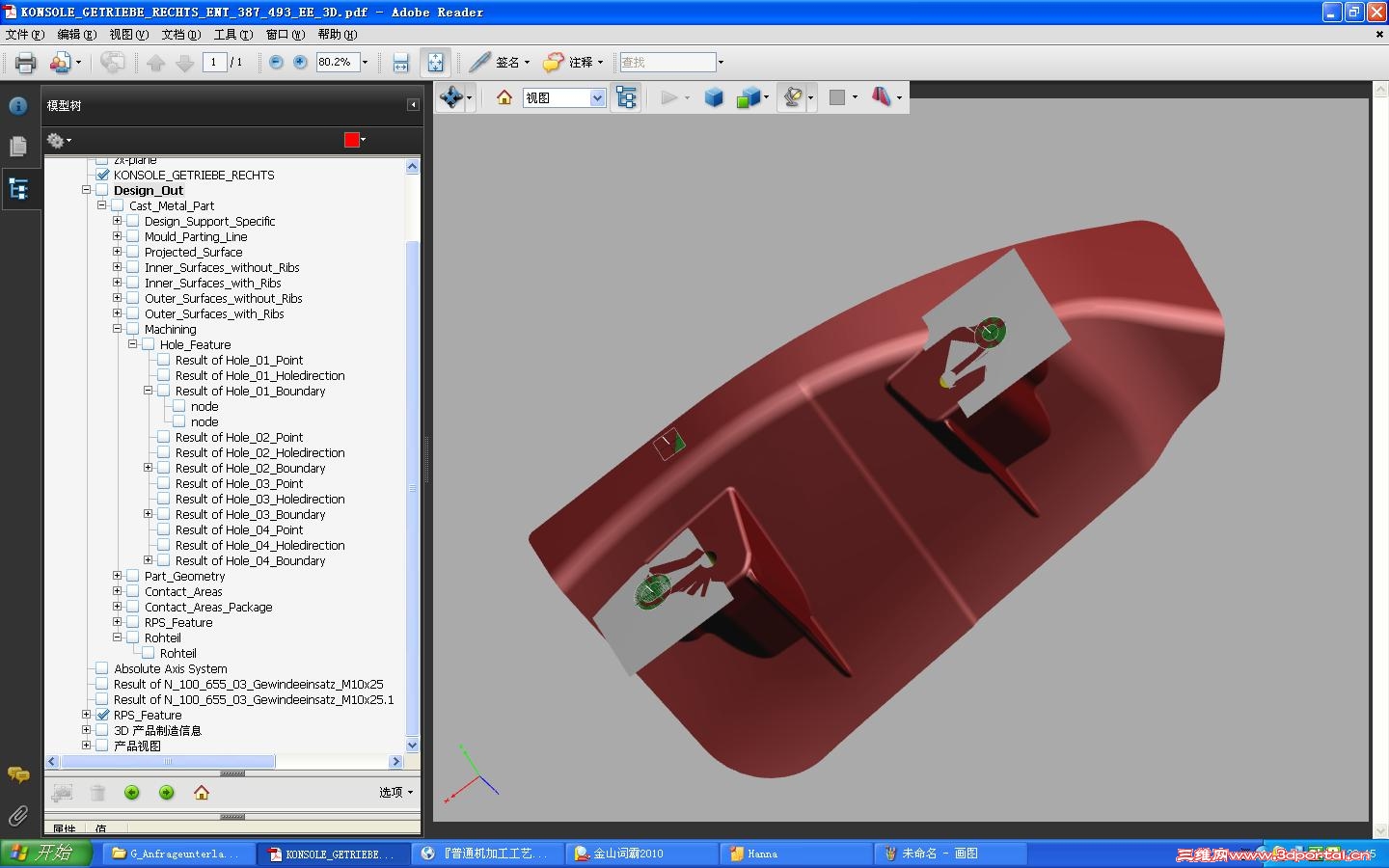Image resolution: width=1389 pixels, height=868 pixels.
Task: Click the 签名 sign button
Action: [x=499, y=63]
